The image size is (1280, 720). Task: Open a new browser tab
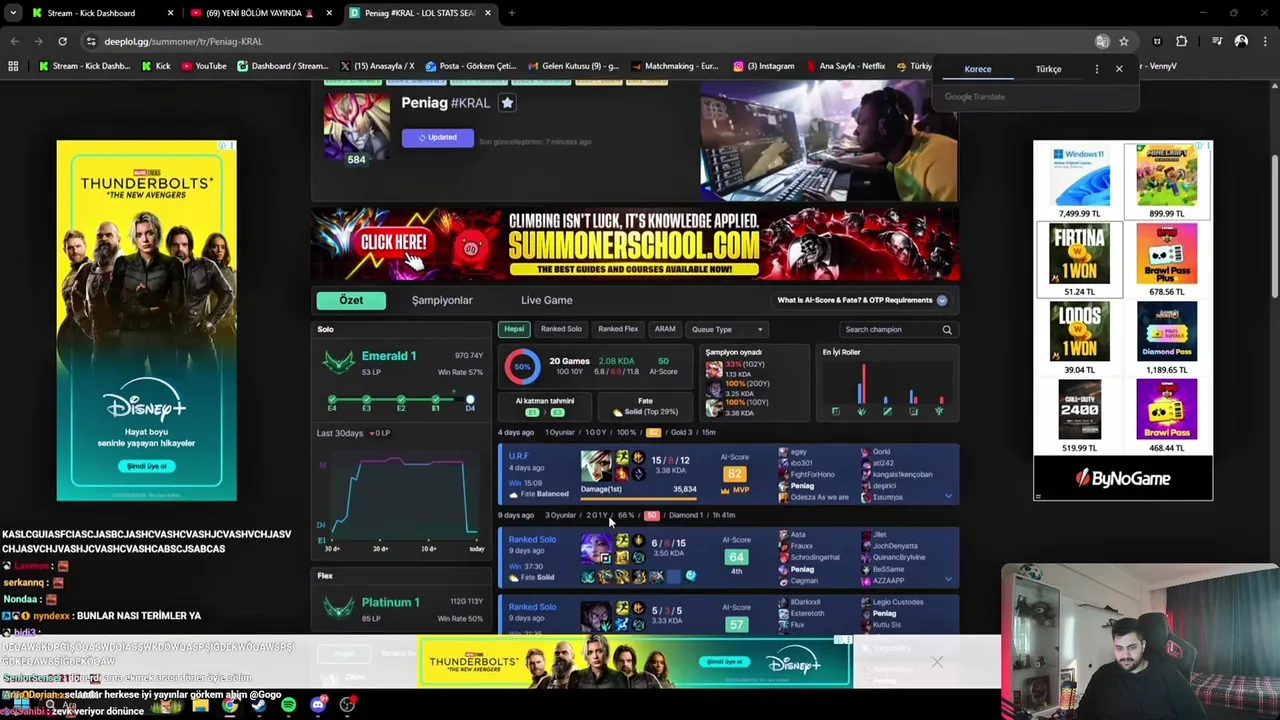(x=511, y=13)
